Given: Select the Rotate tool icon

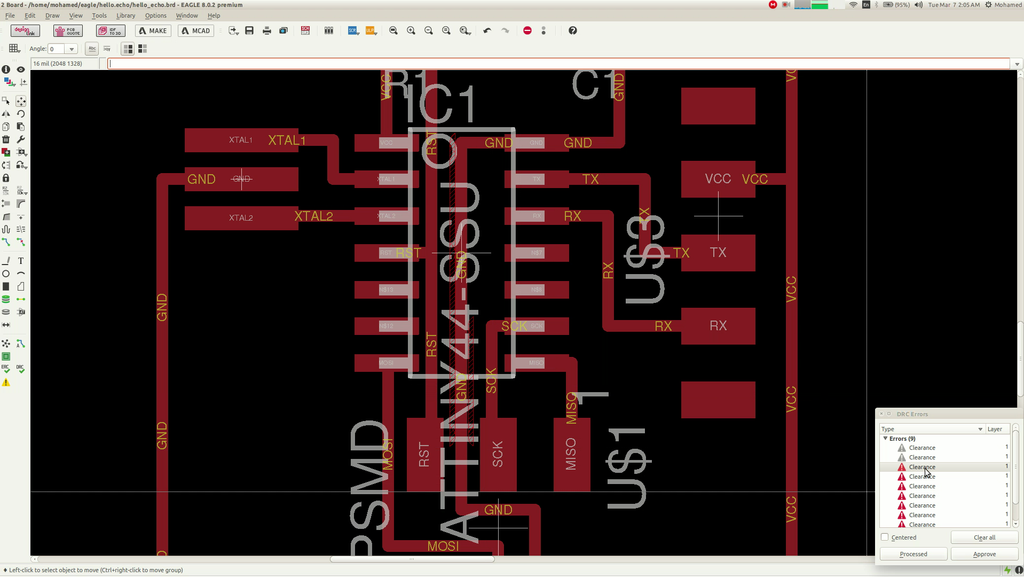Looking at the screenshot, I should [x=21, y=114].
